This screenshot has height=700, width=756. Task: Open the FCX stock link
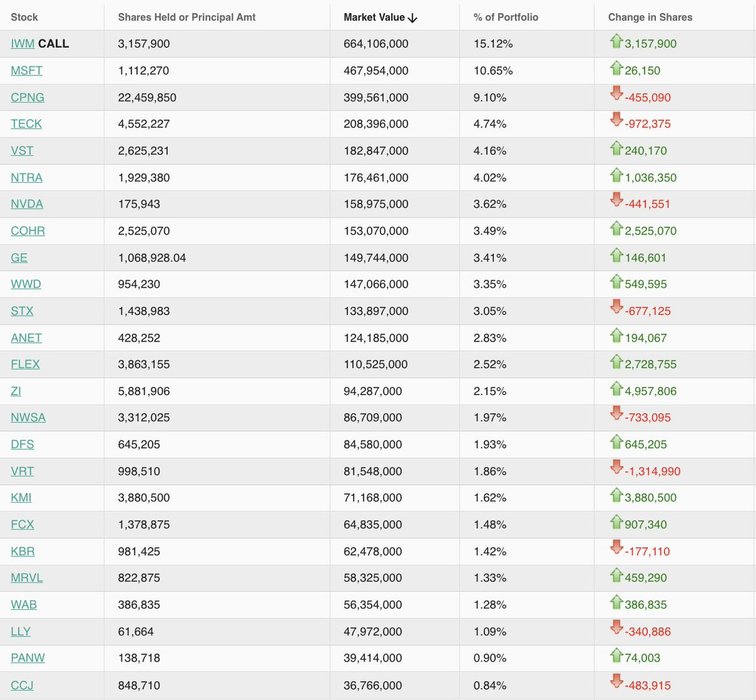coord(23,525)
